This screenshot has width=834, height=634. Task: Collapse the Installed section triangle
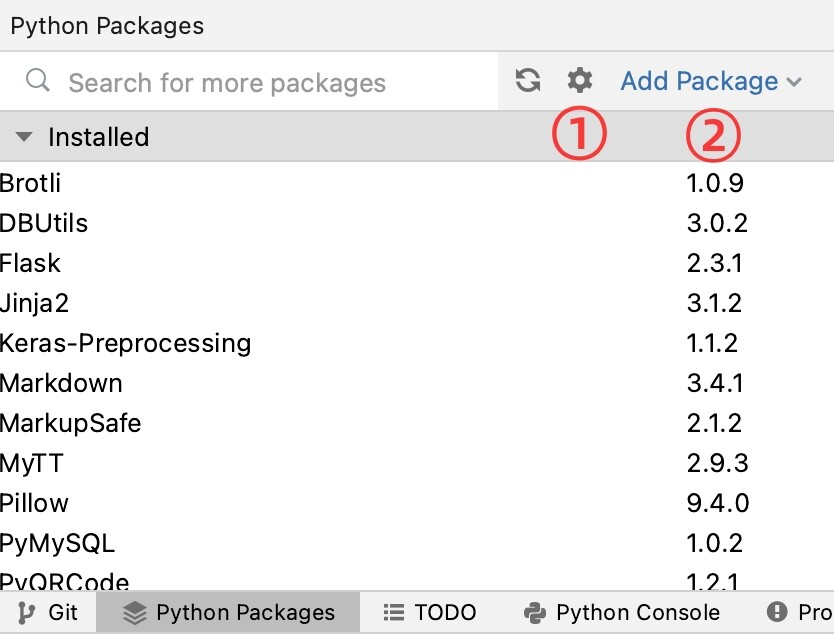[24, 137]
